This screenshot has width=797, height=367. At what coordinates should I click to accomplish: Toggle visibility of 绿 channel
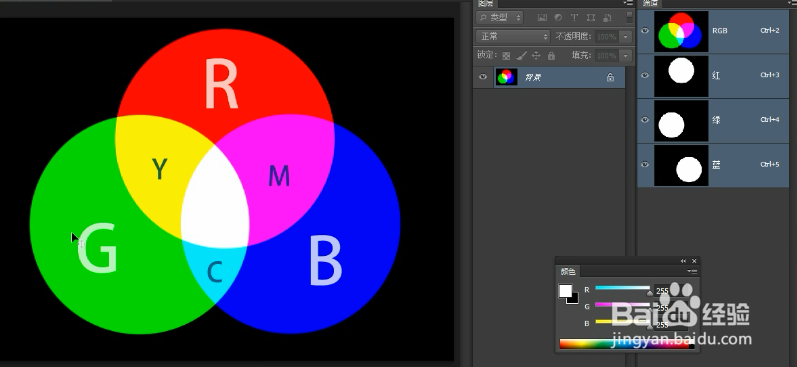(646, 120)
